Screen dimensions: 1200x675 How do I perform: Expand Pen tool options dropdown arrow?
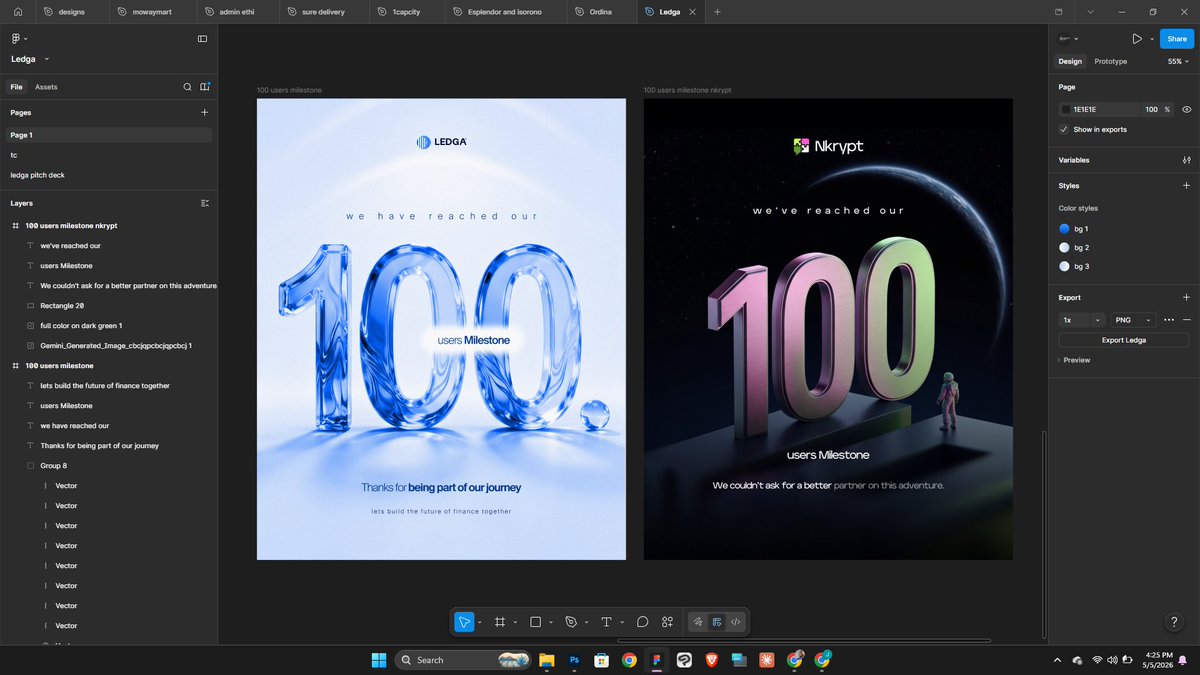[586, 622]
